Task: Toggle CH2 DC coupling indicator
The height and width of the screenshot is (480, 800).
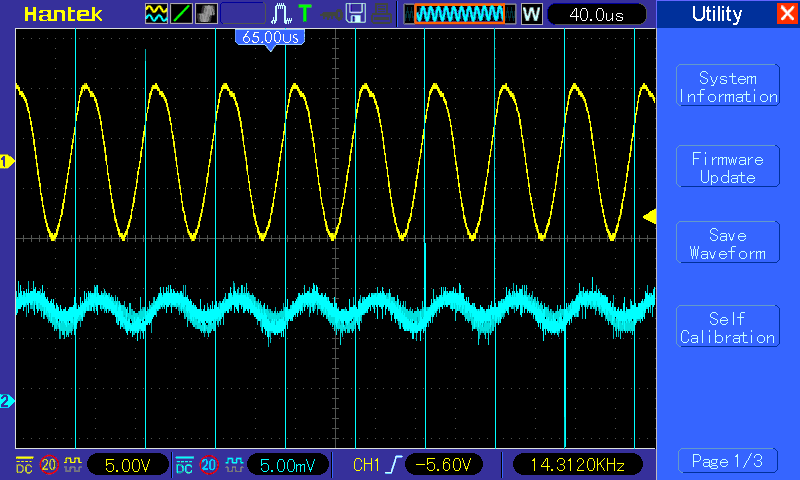Action: (x=184, y=465)
